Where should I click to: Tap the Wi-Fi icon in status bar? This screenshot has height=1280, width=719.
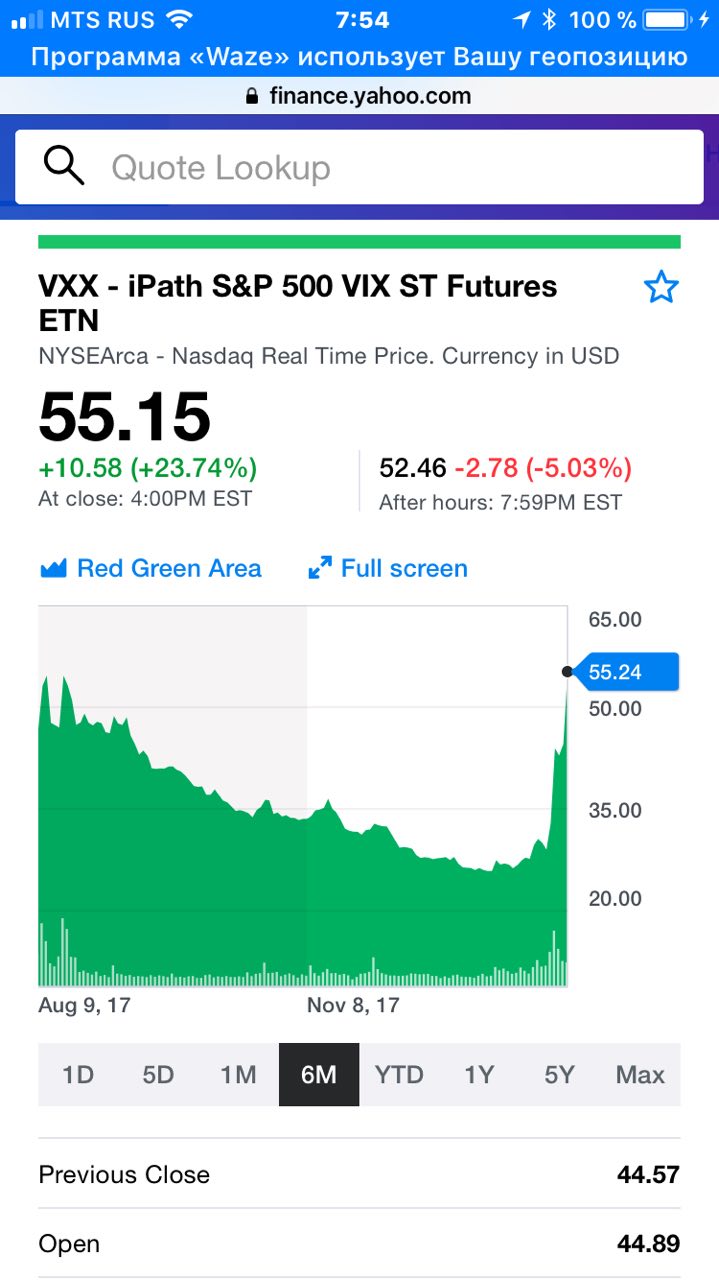(180, 20)
